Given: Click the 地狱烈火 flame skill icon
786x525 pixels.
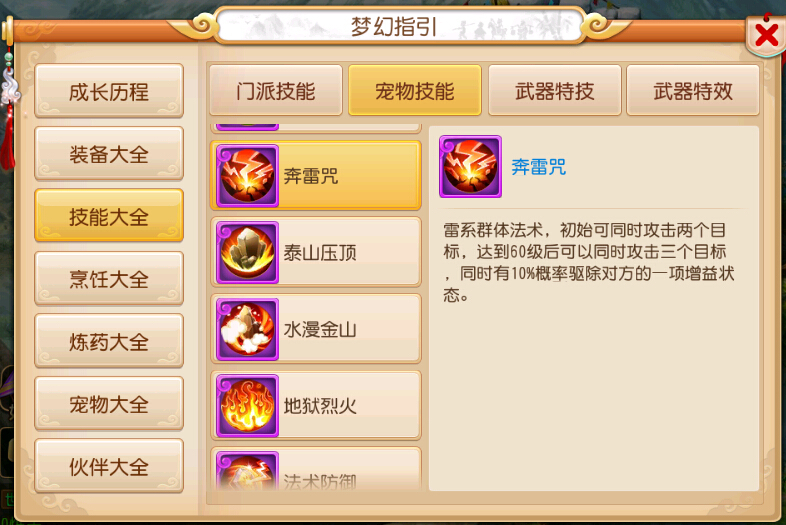Looking at the screenshot, I should pyautogui.click(x=247, y=406).
